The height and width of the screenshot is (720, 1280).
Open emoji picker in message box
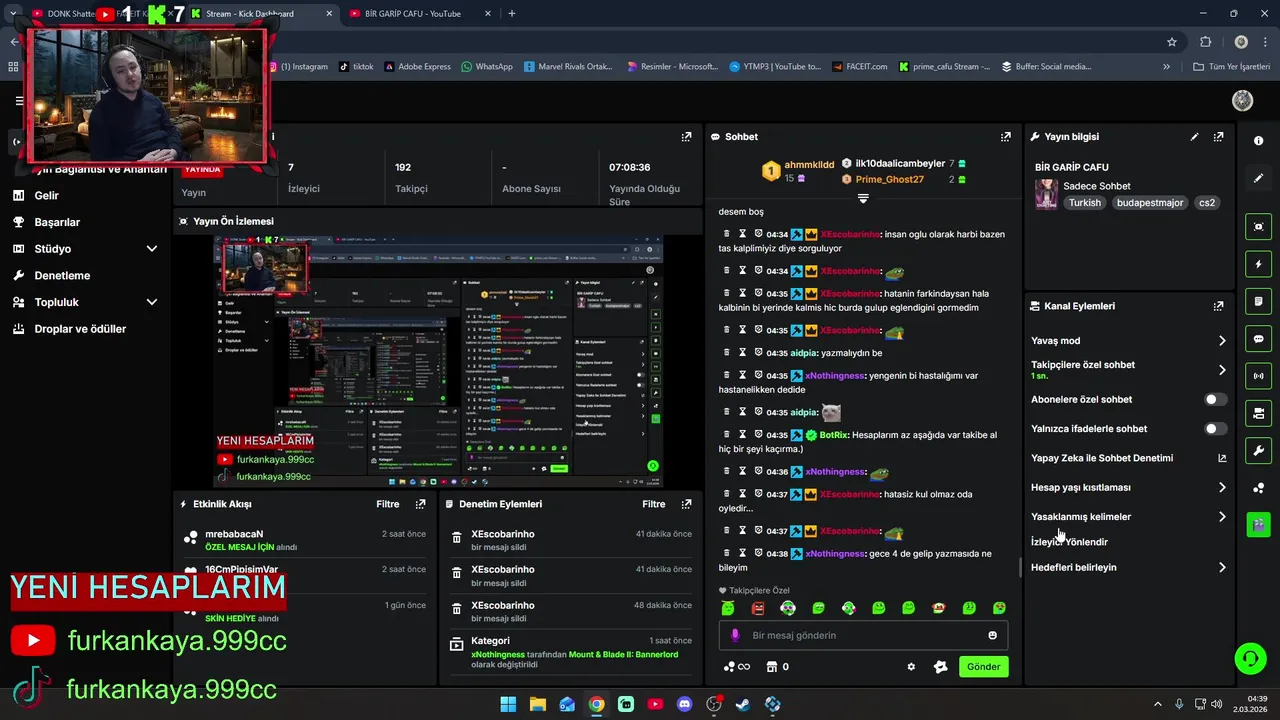coord(992,635)
